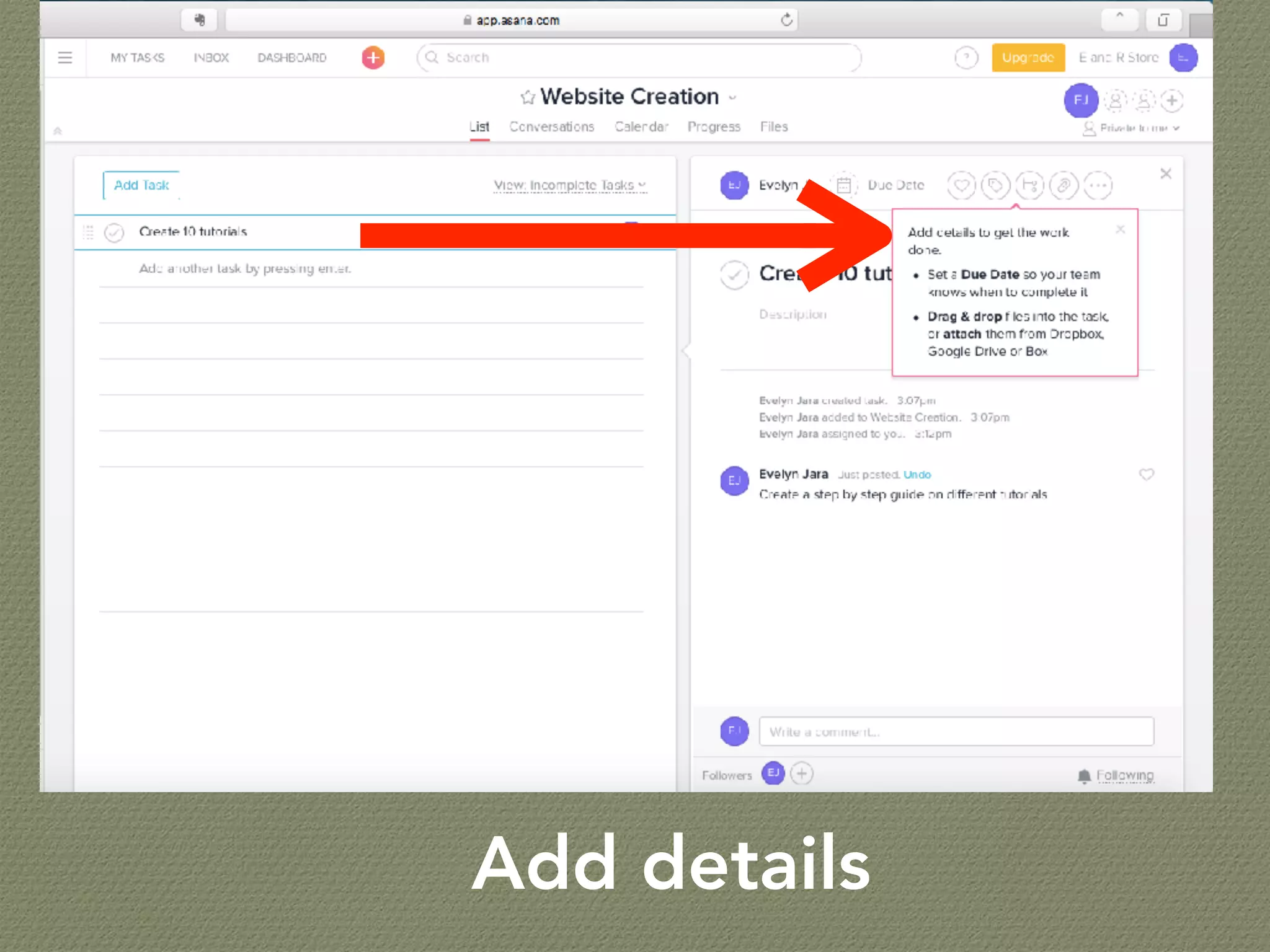Open the Website Creation title dropdown arrow
Viewport: 1270px width, 952px height.
[x=733, y=98]
